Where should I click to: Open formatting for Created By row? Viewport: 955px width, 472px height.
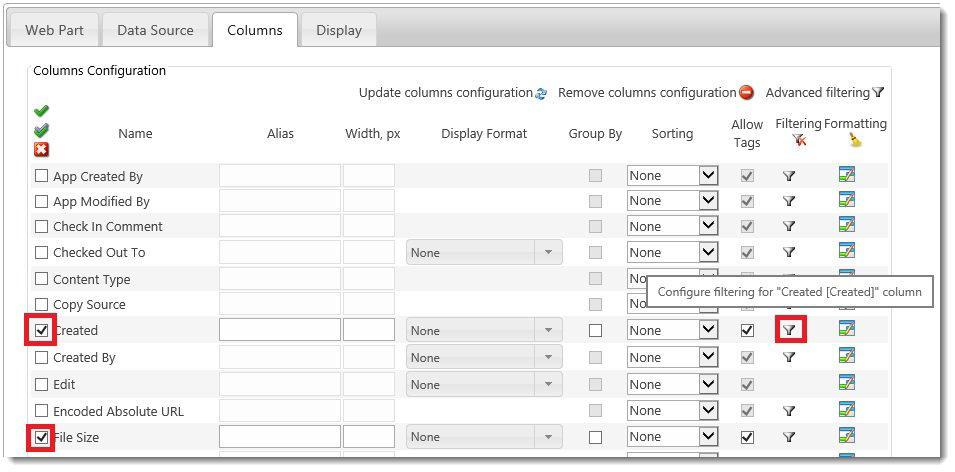pyautogui.click(x=847, y=356)
